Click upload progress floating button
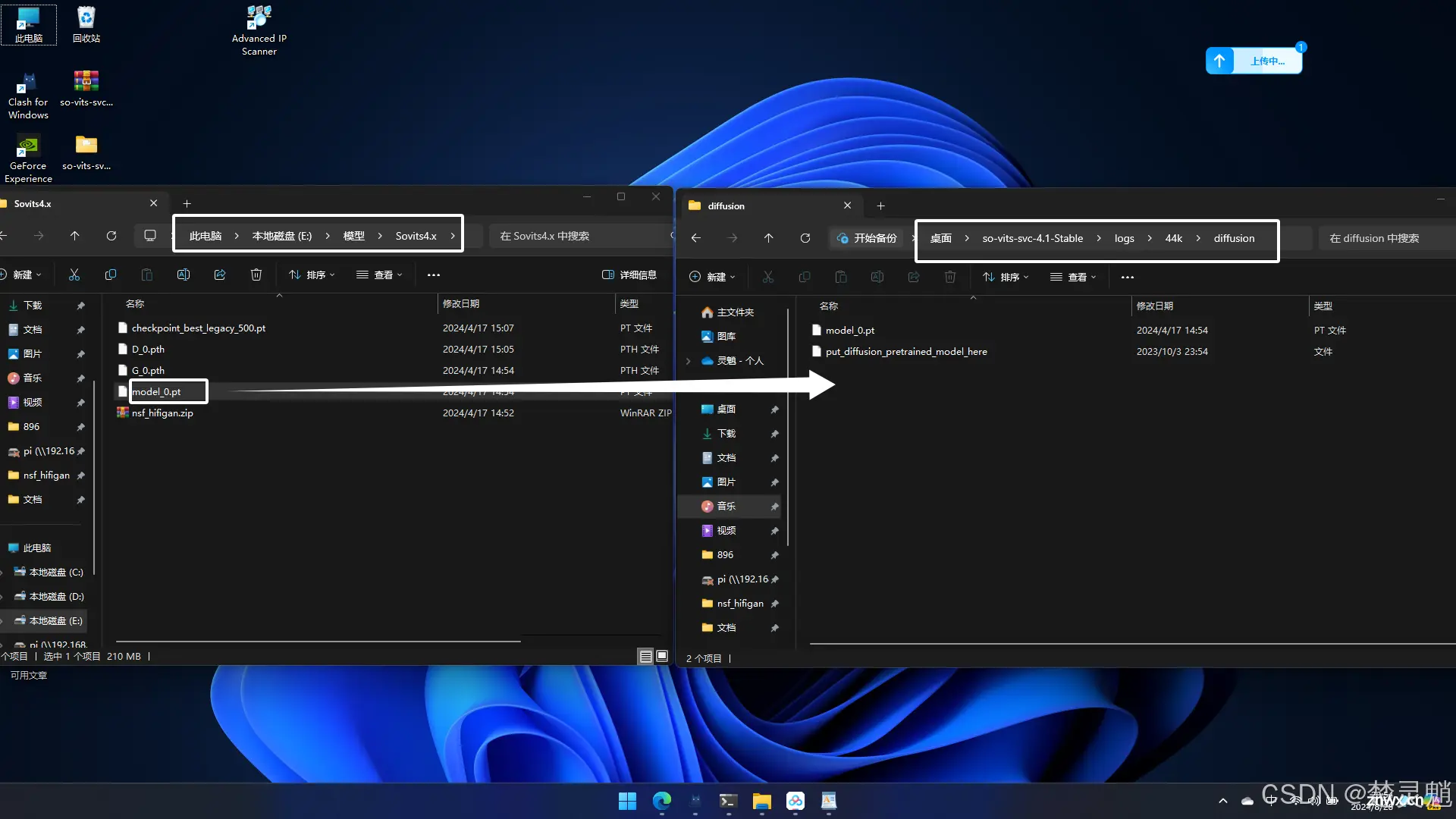The image size is (1456, 819). pyautogui.click(x=1254, y=61)
